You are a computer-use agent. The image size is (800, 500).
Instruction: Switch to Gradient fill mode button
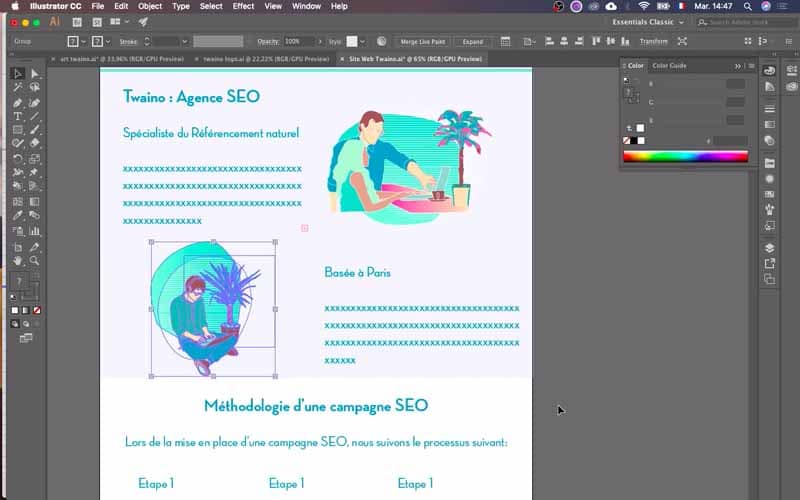26,310
